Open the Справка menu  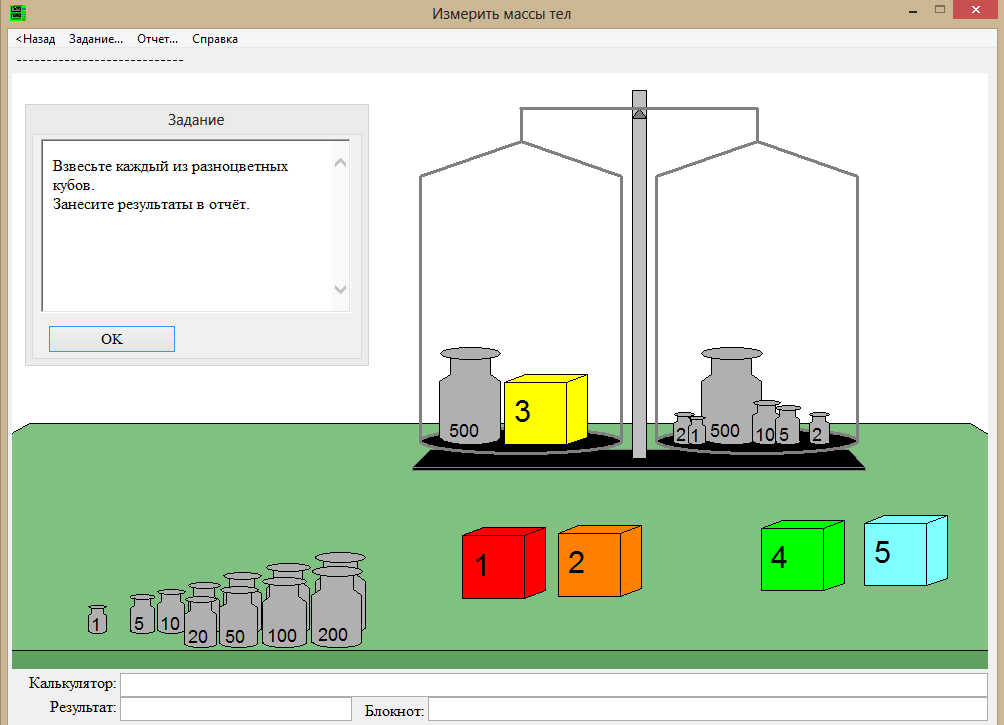pos(214,39)
